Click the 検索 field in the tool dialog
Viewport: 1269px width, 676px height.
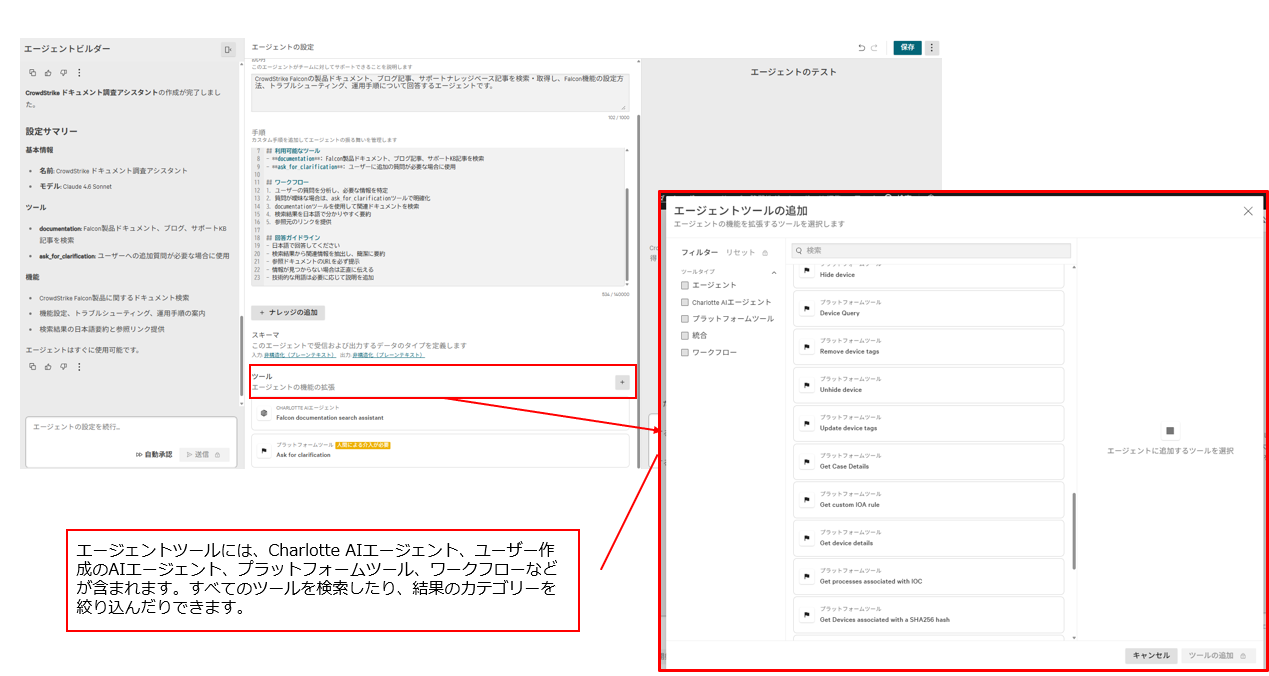[931, 251]
